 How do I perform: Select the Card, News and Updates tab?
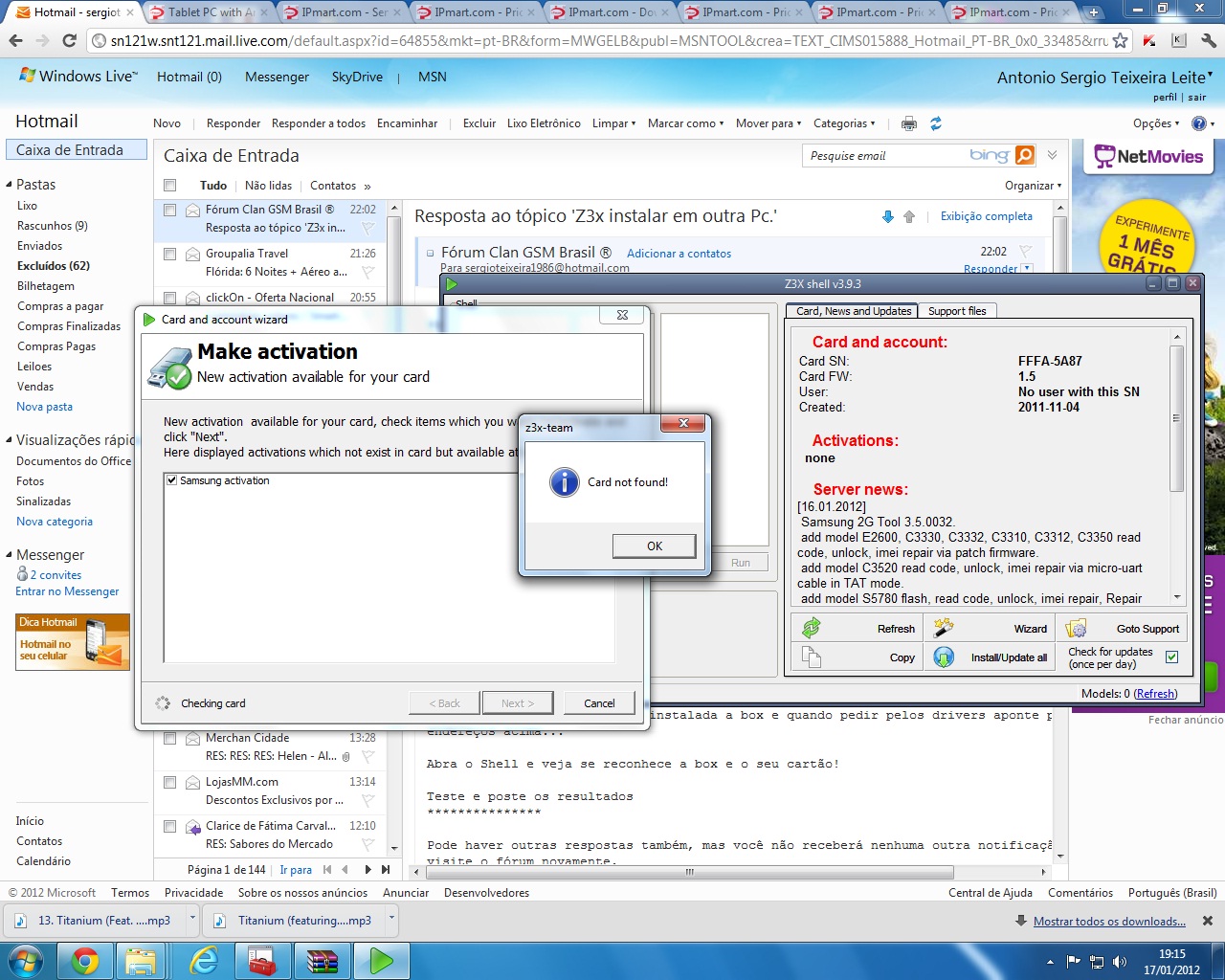click(854, 311)
